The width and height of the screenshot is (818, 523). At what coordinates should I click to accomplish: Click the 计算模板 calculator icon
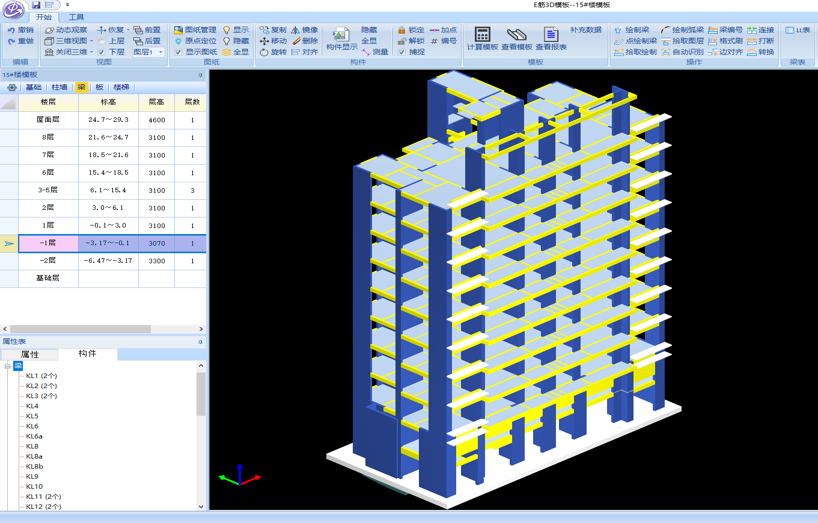482,39
